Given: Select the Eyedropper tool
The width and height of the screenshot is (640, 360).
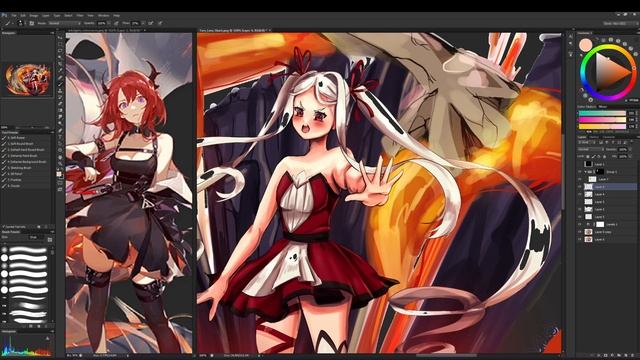Looking at the screenshot, I should tap(60, 70).
